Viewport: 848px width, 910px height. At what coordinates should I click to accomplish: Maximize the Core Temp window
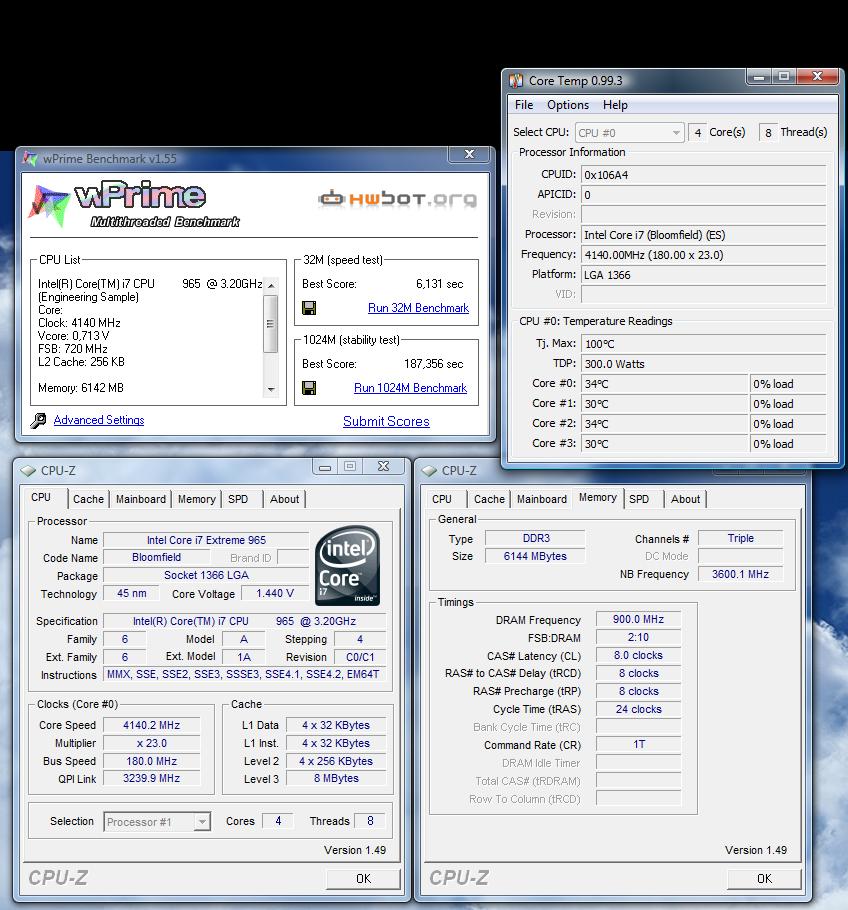(x=784, y=76)
